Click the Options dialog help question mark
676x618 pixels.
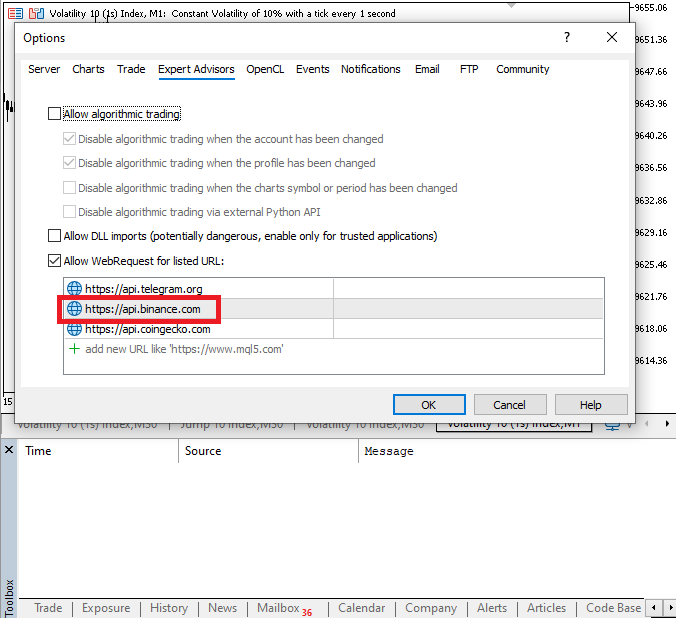[x=567, y=37]
